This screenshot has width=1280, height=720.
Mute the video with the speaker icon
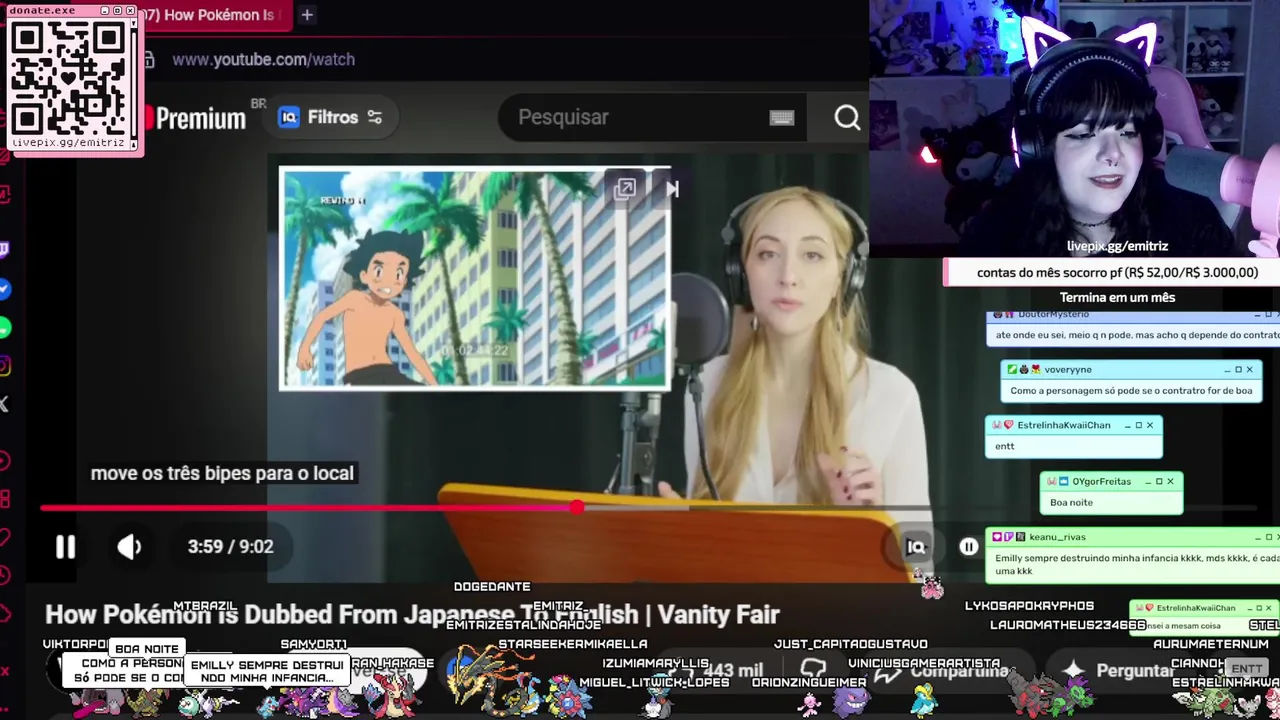point(129,546)
